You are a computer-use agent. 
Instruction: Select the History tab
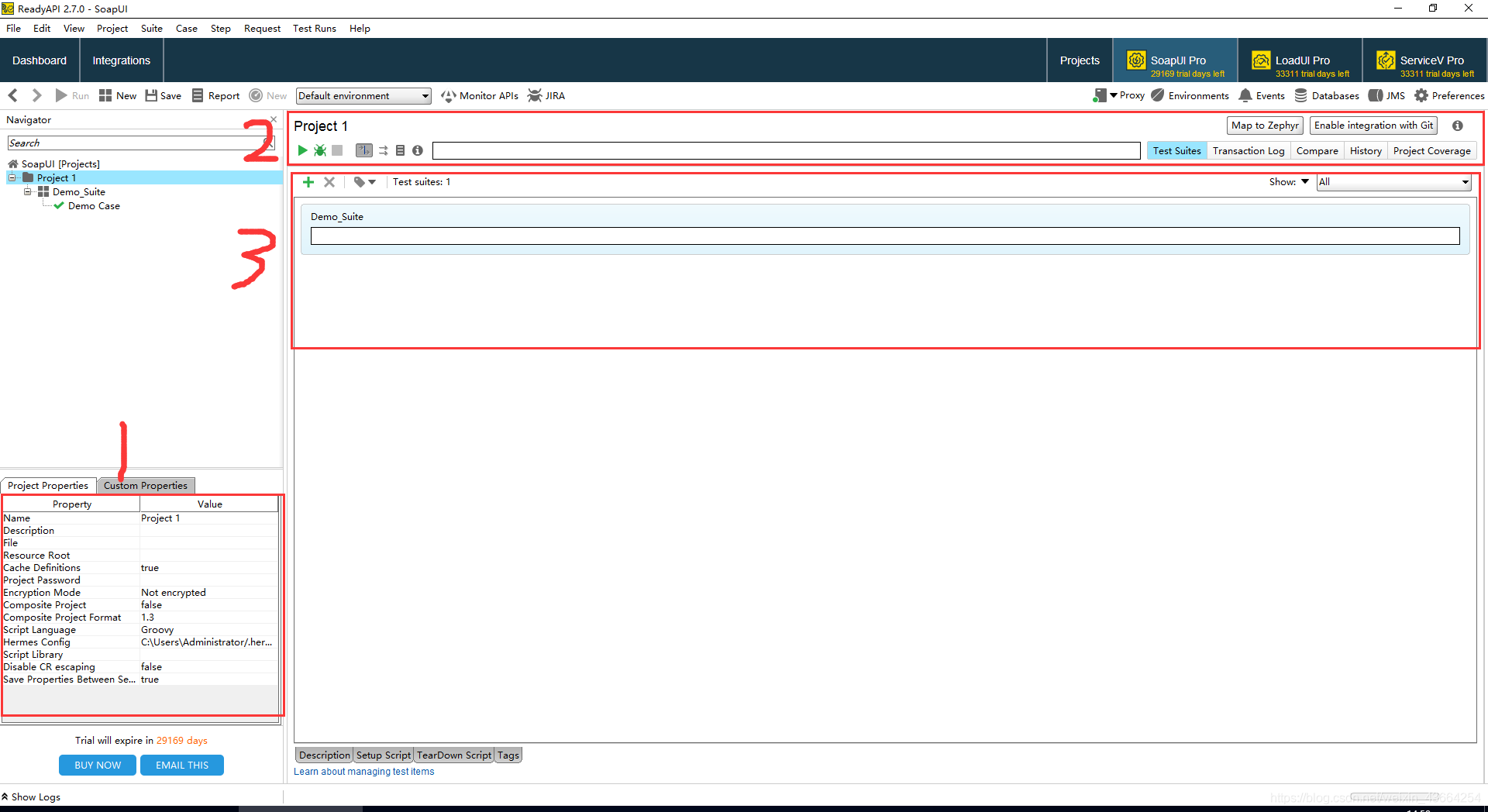(x=1366, y=151)
